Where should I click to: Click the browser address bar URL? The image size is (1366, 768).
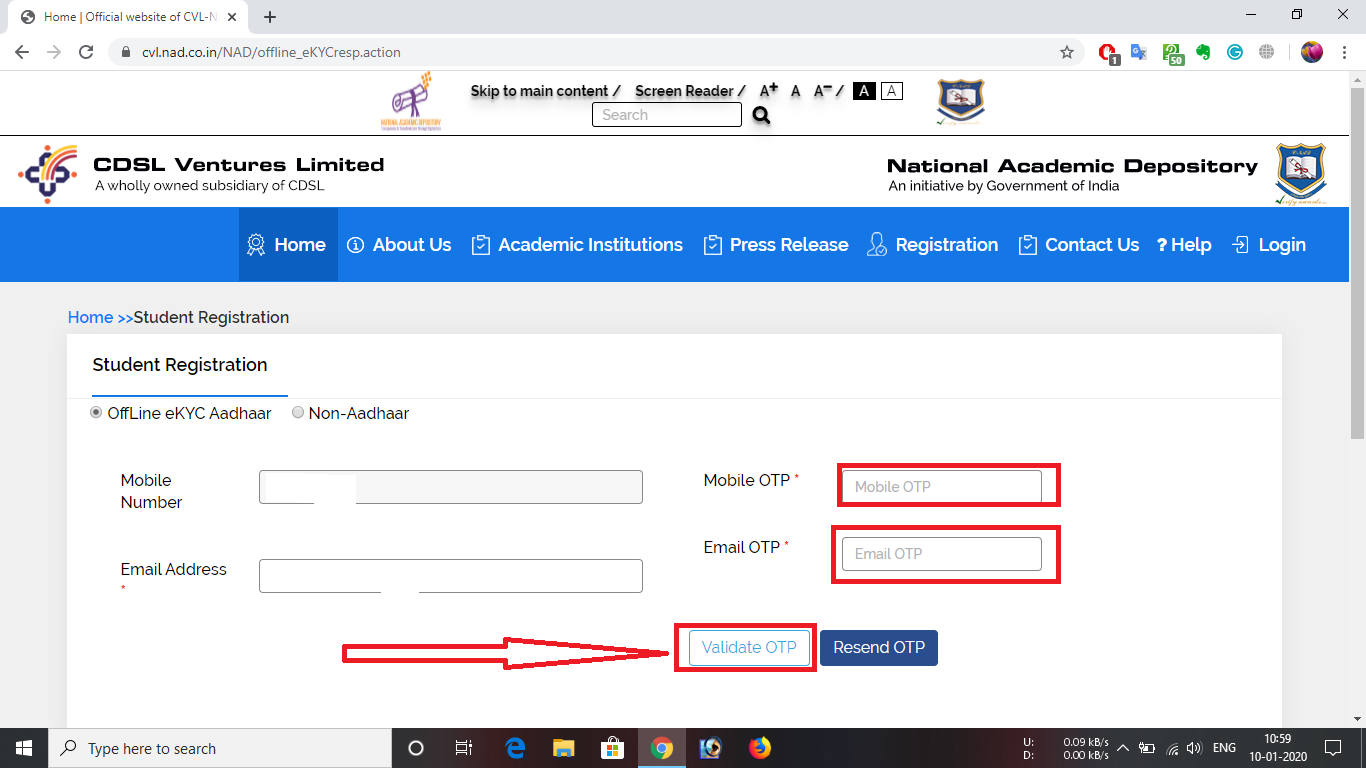coord(271,52)
